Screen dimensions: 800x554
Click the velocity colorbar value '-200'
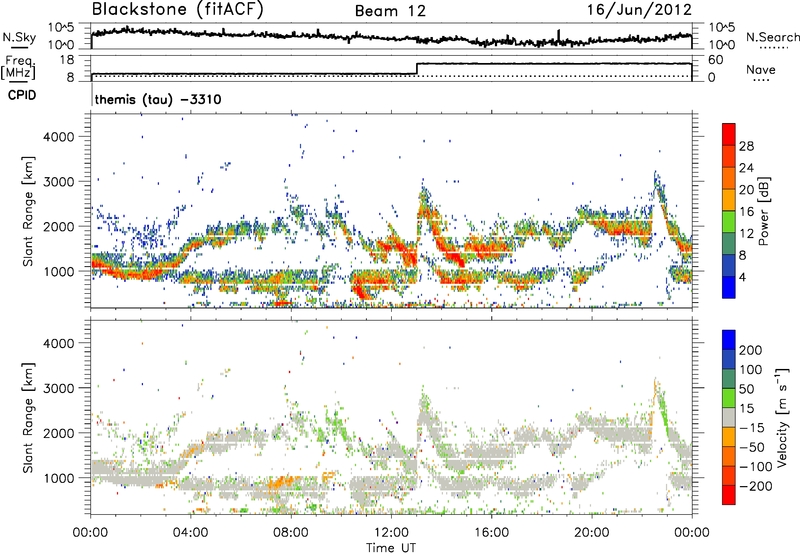click(754, 486)
